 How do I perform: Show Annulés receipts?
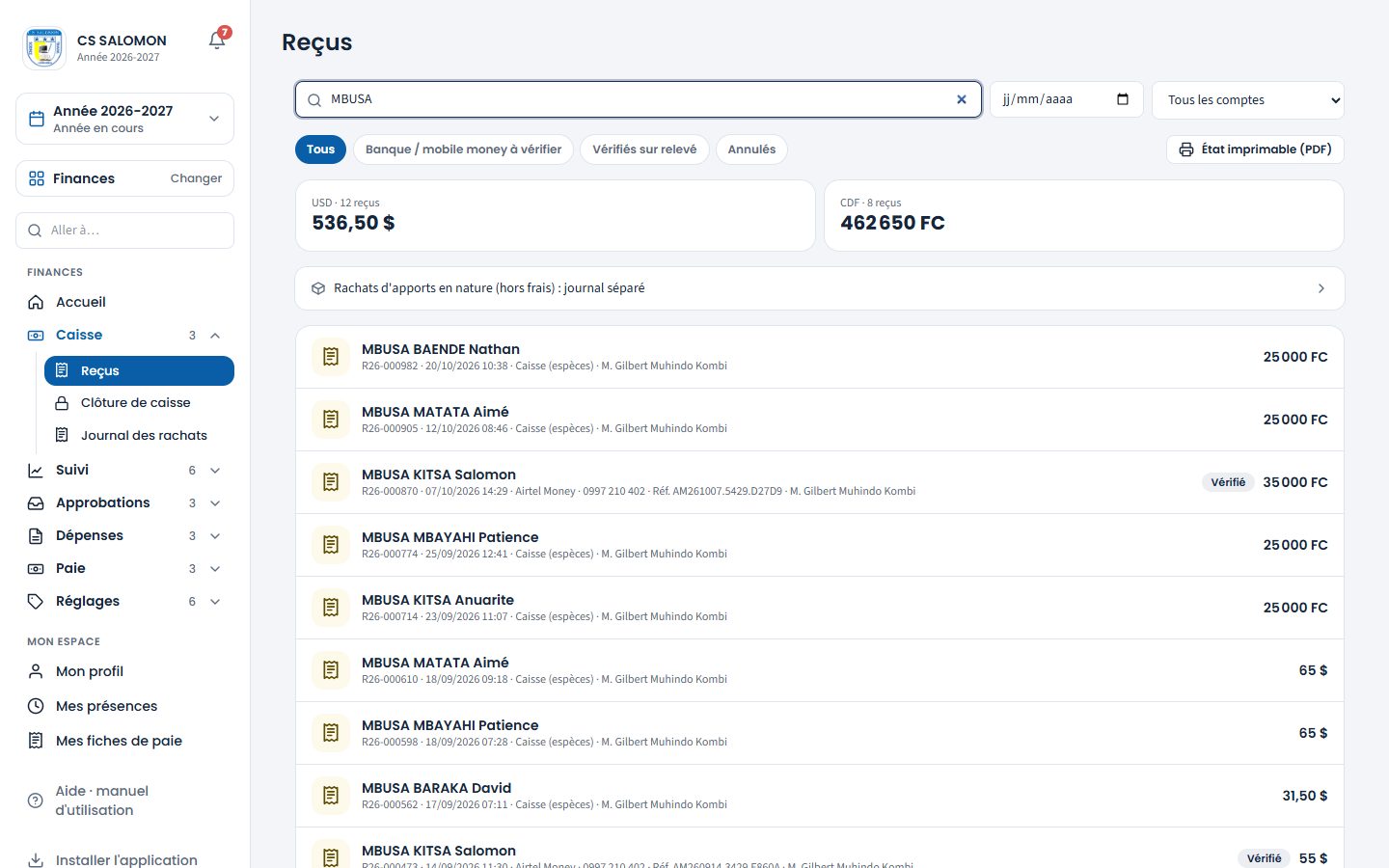pos(751,149)
